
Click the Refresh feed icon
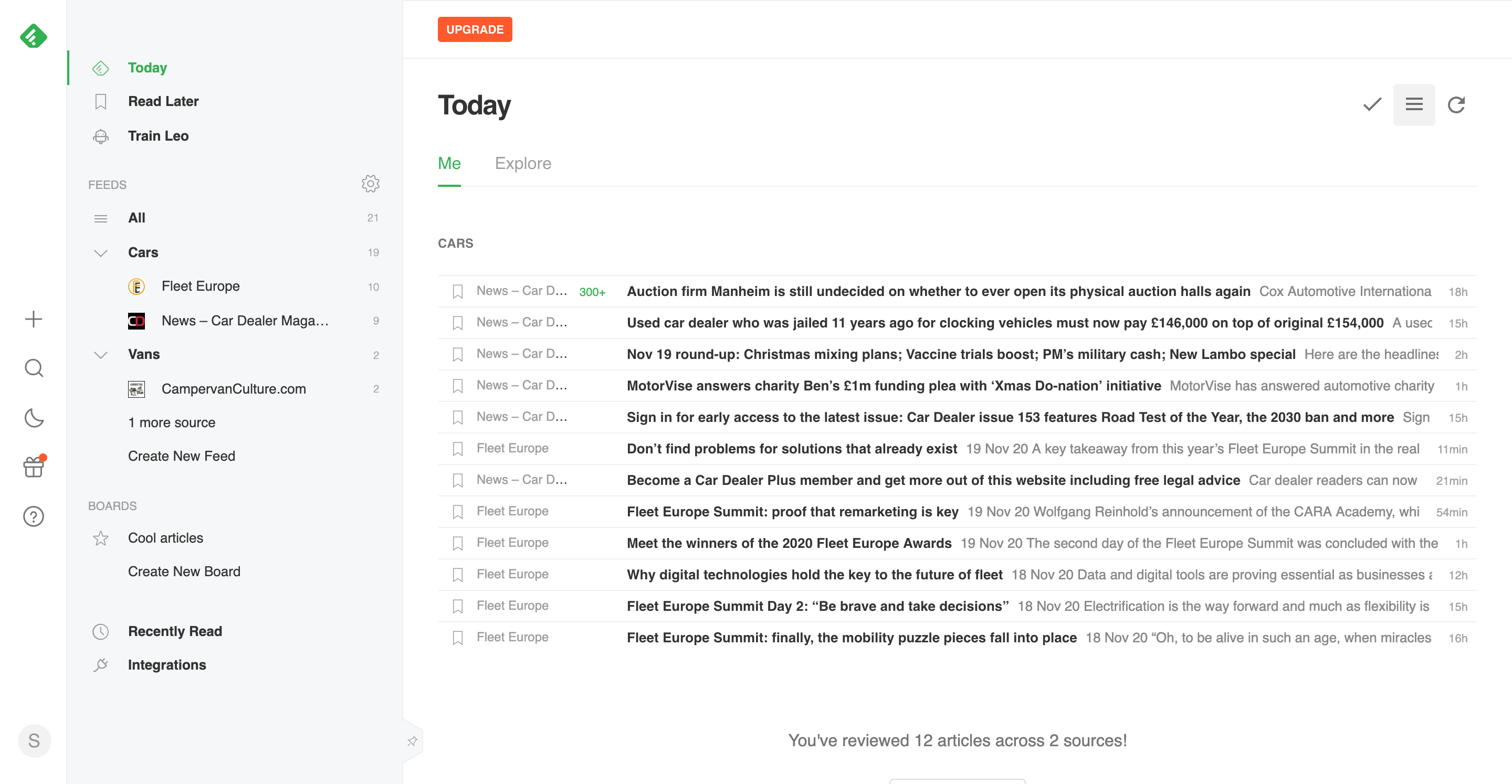1456,105
